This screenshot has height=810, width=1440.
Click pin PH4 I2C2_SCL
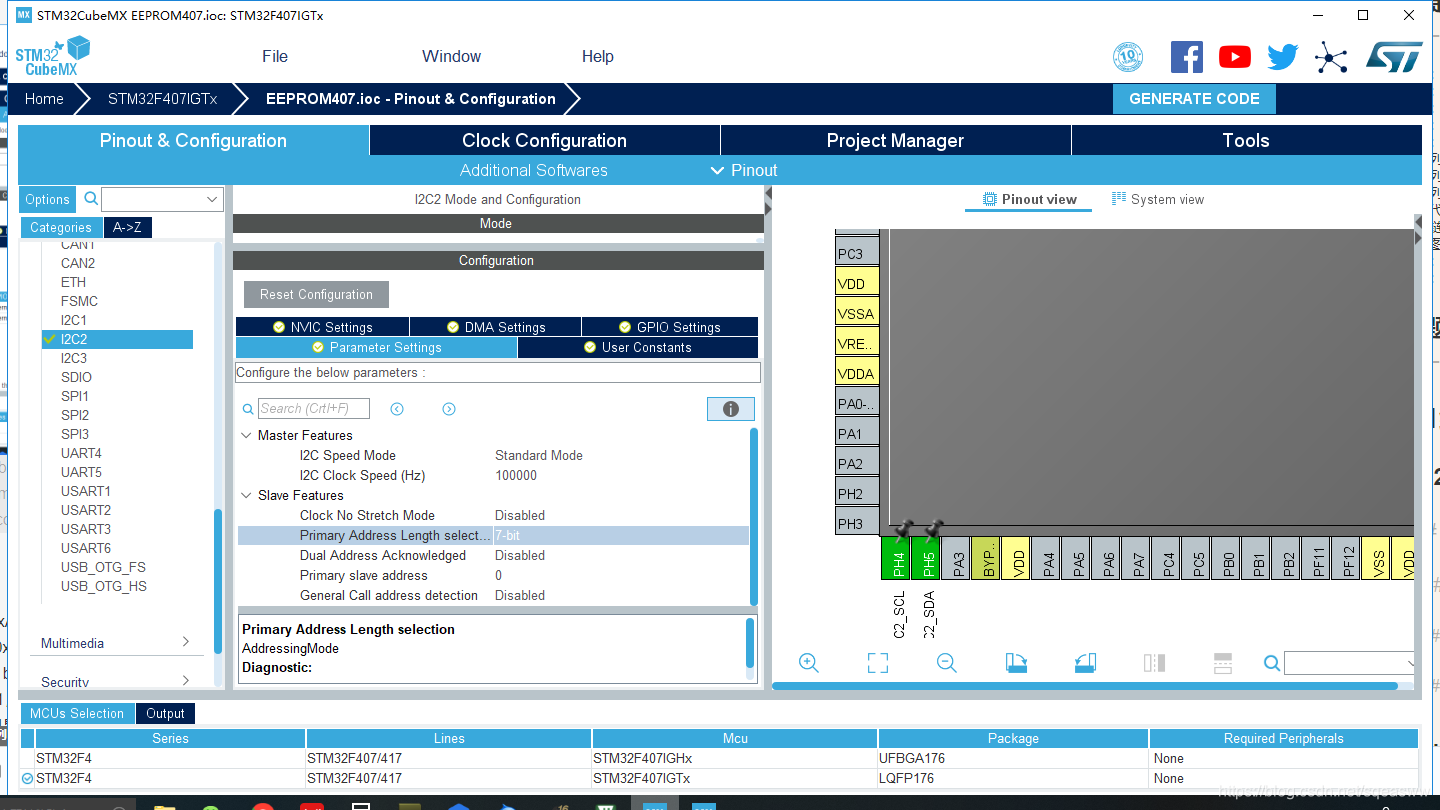pyautogui.click(x=897, y=558)
